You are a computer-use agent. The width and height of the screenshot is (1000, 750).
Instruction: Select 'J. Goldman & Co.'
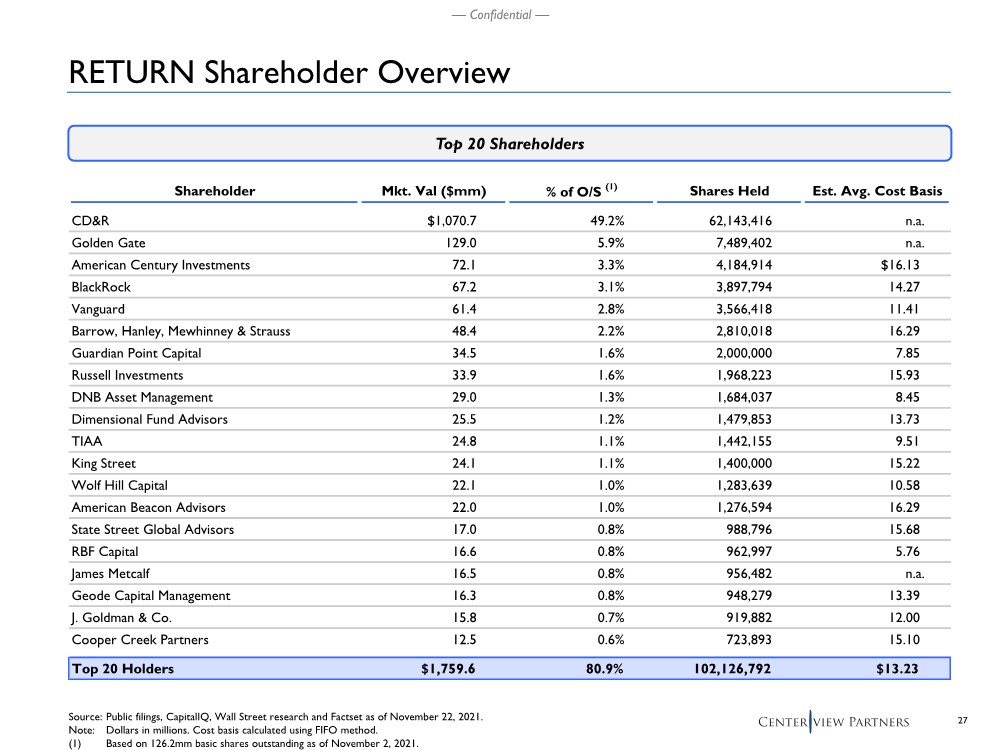click(122, 617)
